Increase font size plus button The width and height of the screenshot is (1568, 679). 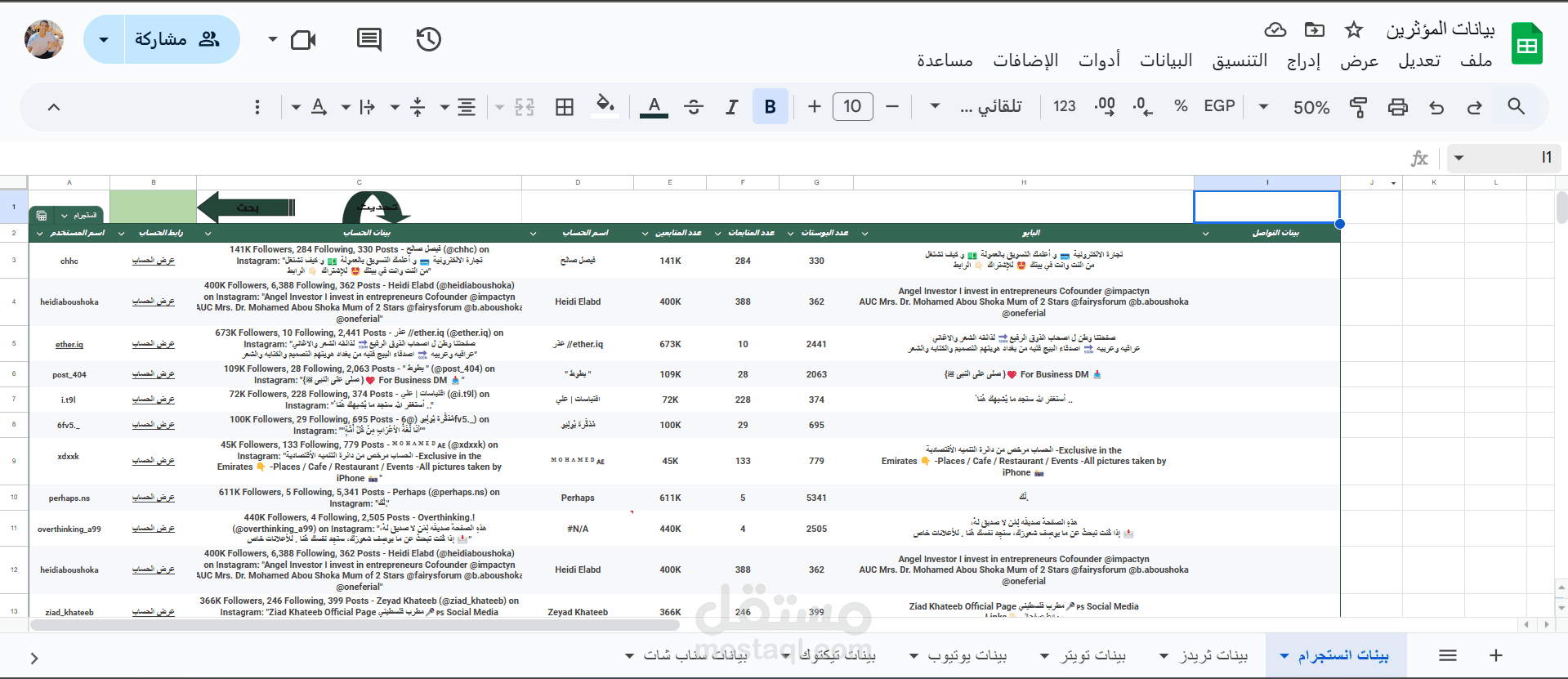click(x=814, y=106)
